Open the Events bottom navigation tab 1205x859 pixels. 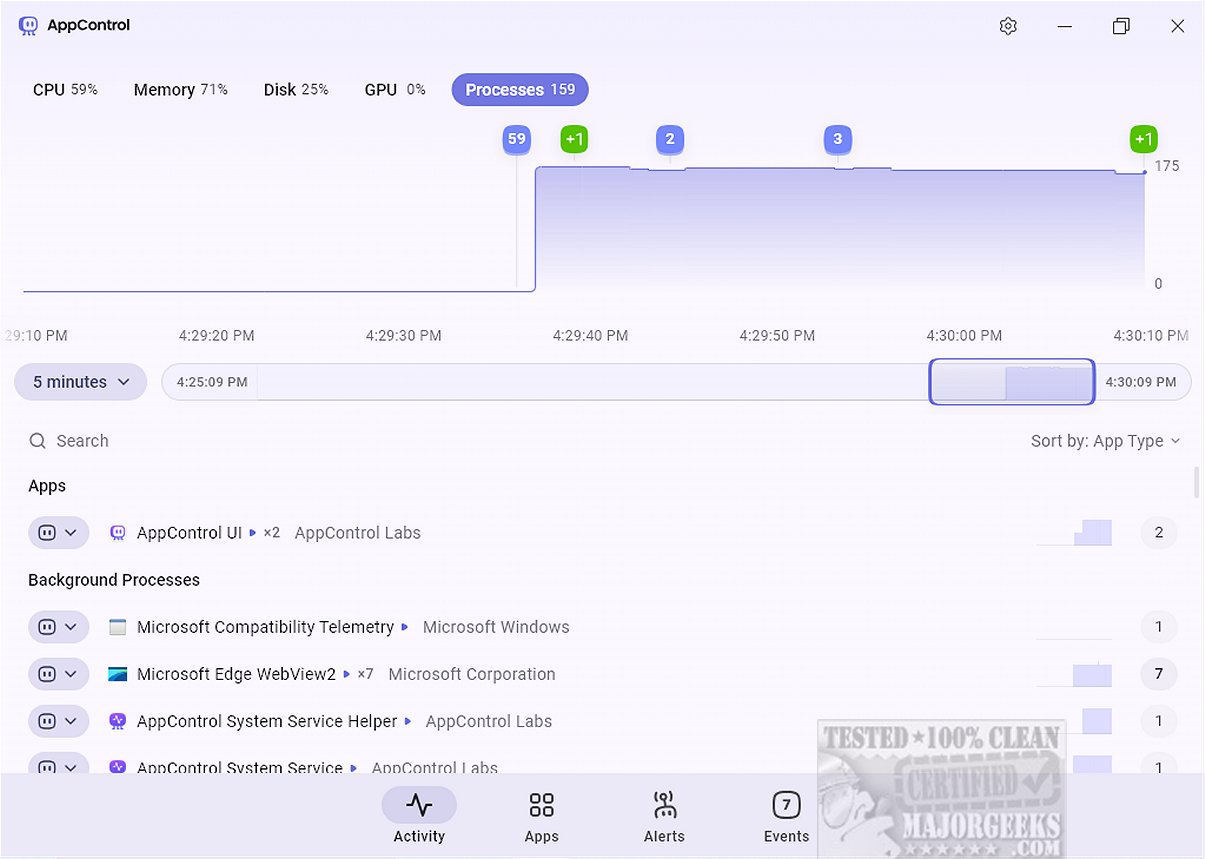click(x=787, y=815)
